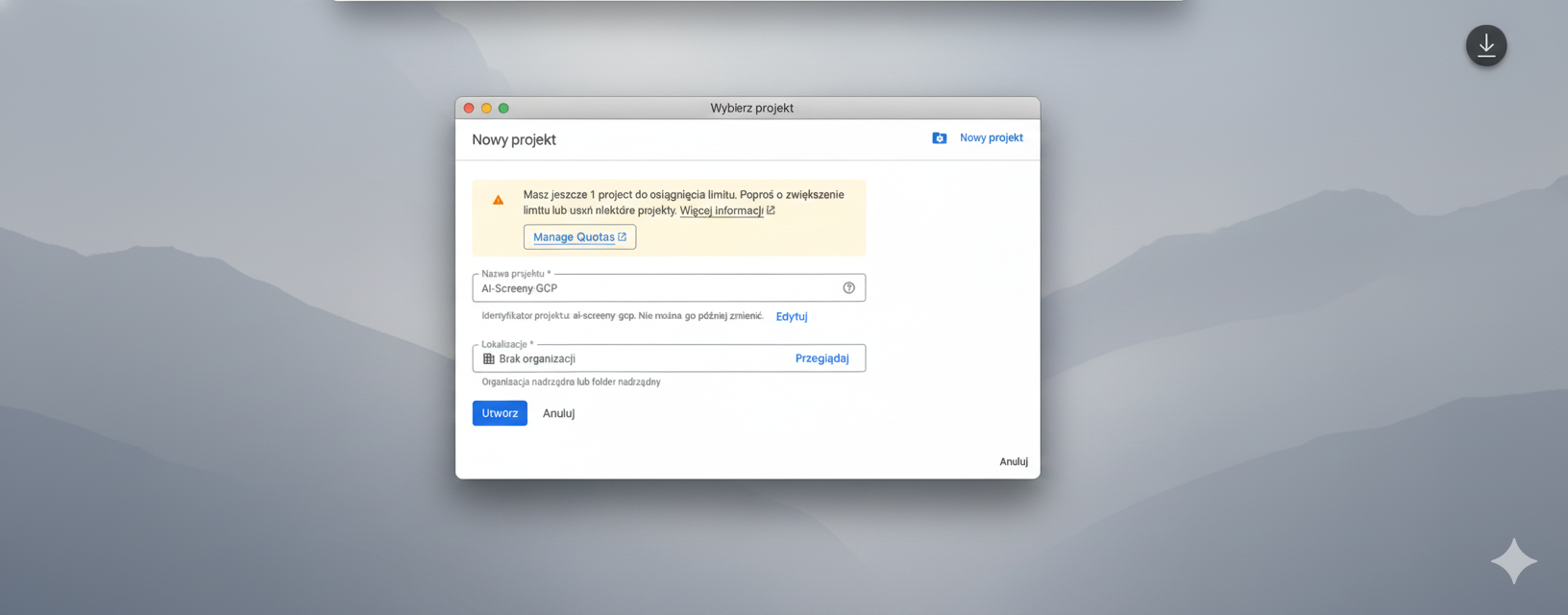Click external link icon inside Manage Quotas
This screenshot has height=615, width=1568.
pos(622,236)
